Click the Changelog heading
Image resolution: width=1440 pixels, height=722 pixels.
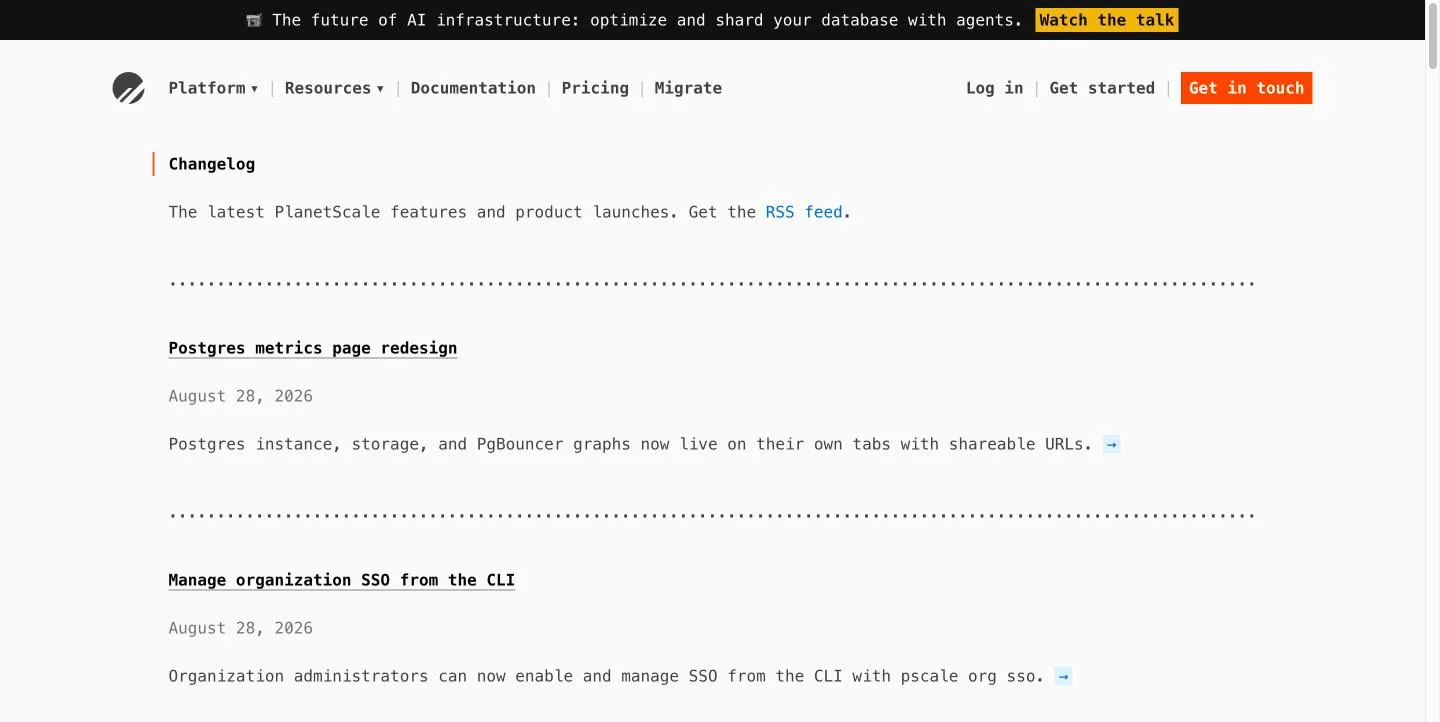[x=212, y=164]
